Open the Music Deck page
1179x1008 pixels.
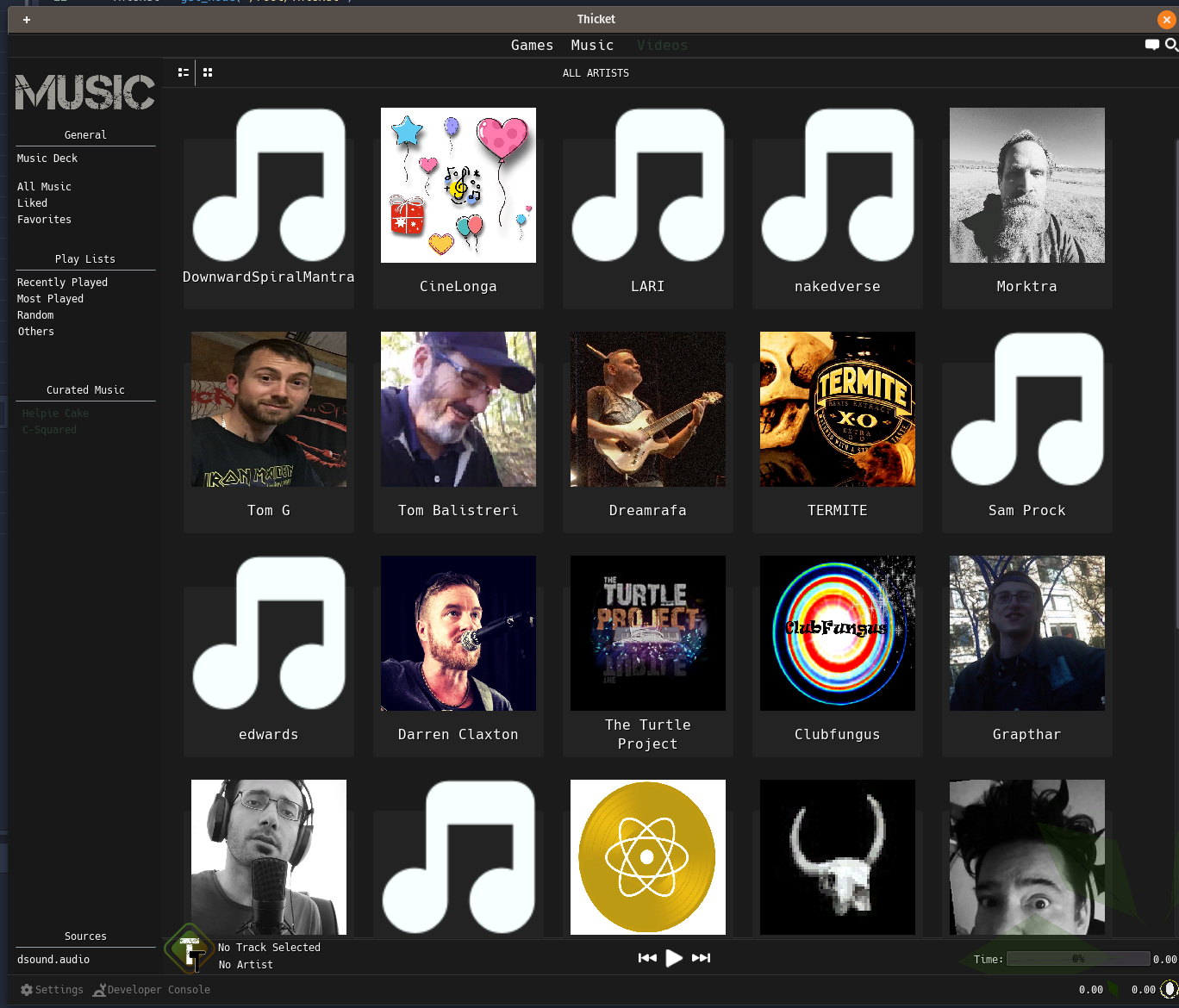47,159
